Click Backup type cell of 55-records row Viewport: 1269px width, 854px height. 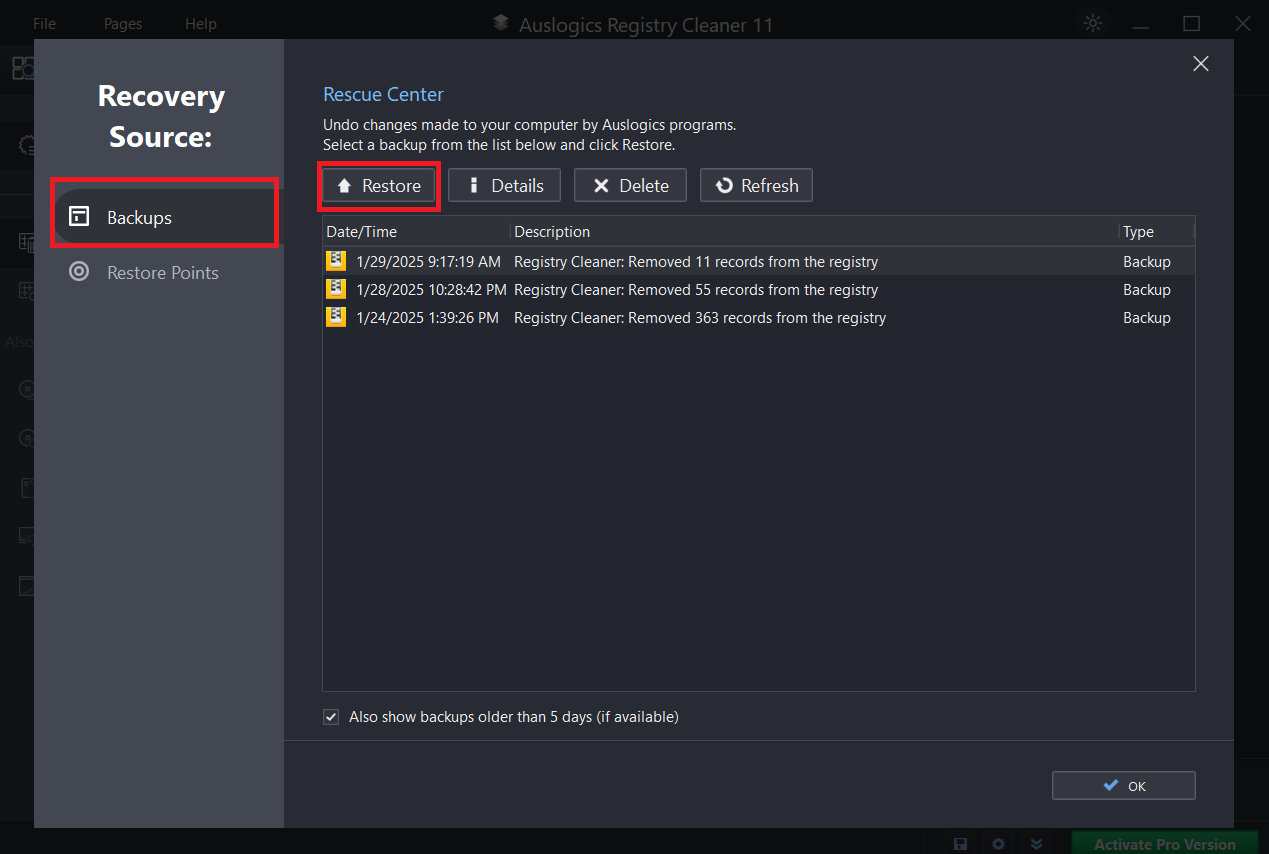point(1147,290)
